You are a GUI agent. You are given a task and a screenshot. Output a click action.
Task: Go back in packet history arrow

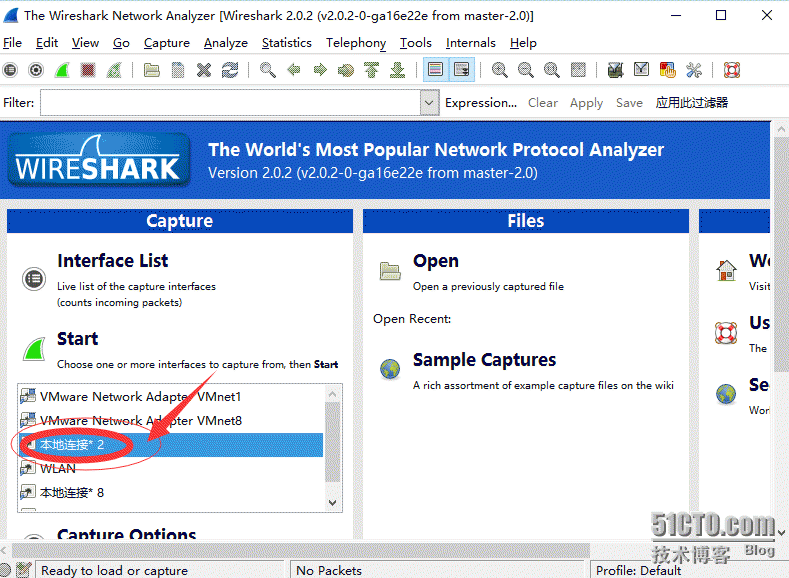[294, 70]
